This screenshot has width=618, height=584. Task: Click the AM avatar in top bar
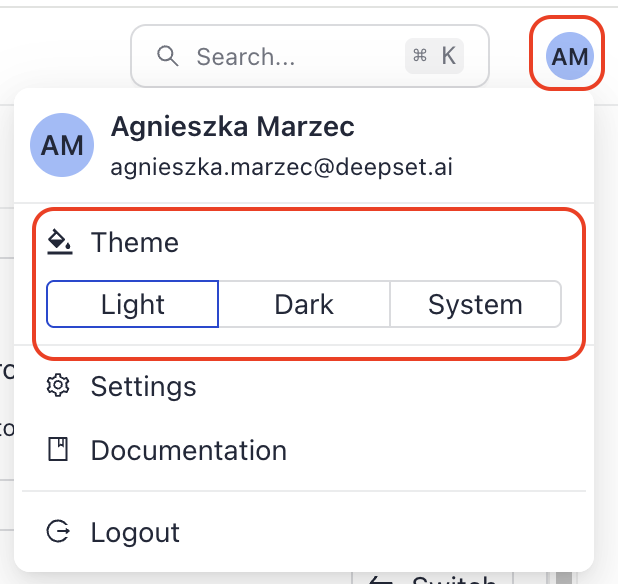pyautogui.click(x=570, y=56)
